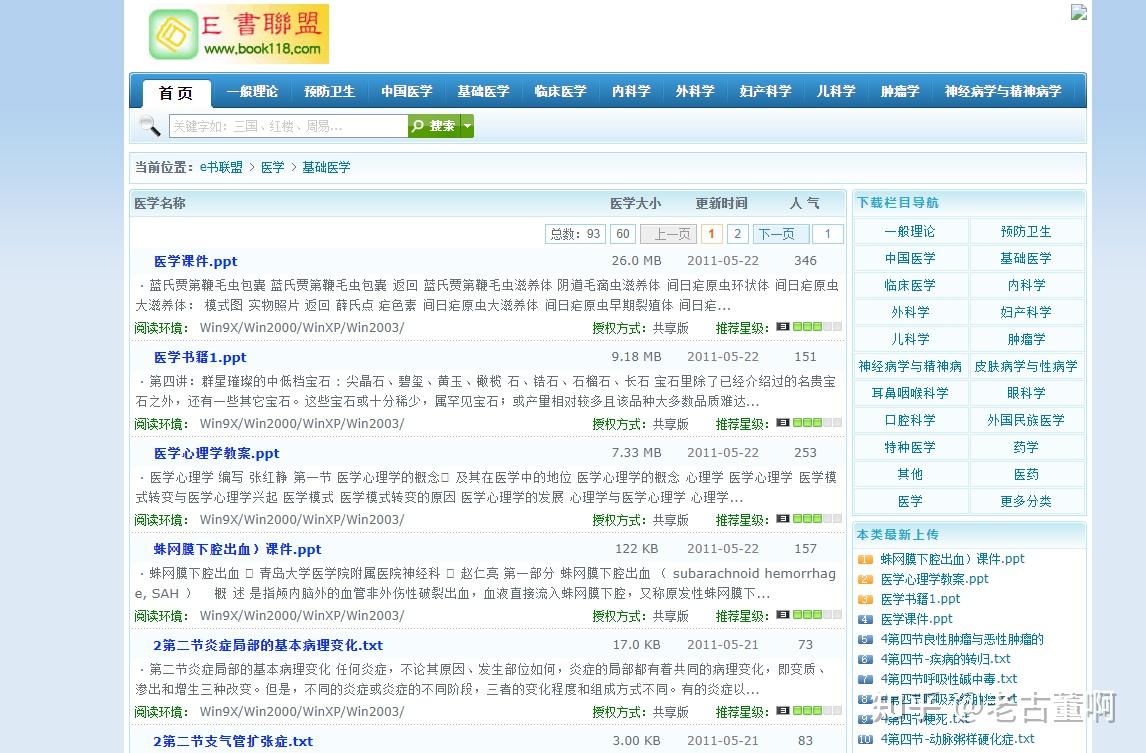Click rank 2 badge in latest uploads
Image resolution: width=1146 pixels, height=753 pixels.
865,579
